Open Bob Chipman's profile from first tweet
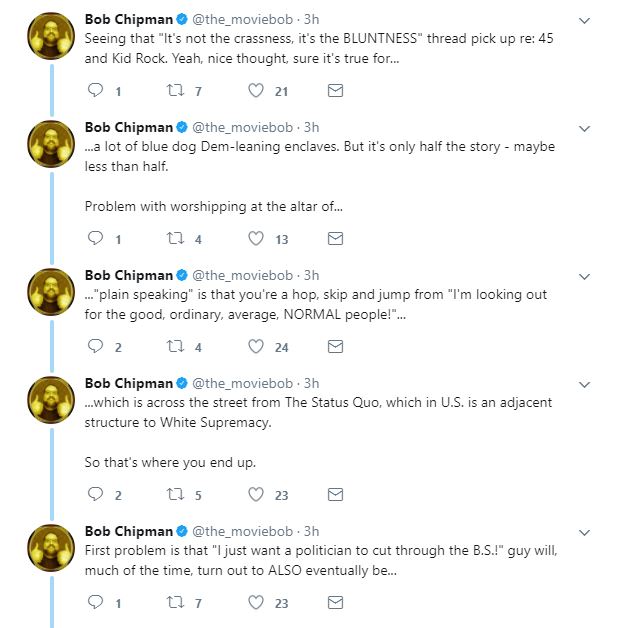This screenshot has width=630, height=628. 129,19
